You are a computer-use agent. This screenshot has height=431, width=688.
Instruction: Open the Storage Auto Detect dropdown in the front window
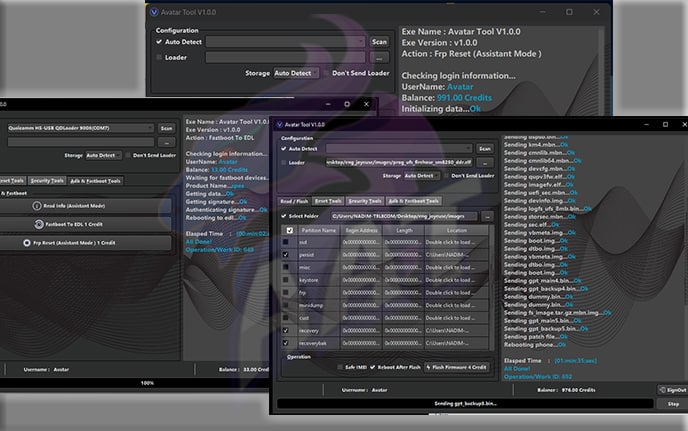point(421,176)
